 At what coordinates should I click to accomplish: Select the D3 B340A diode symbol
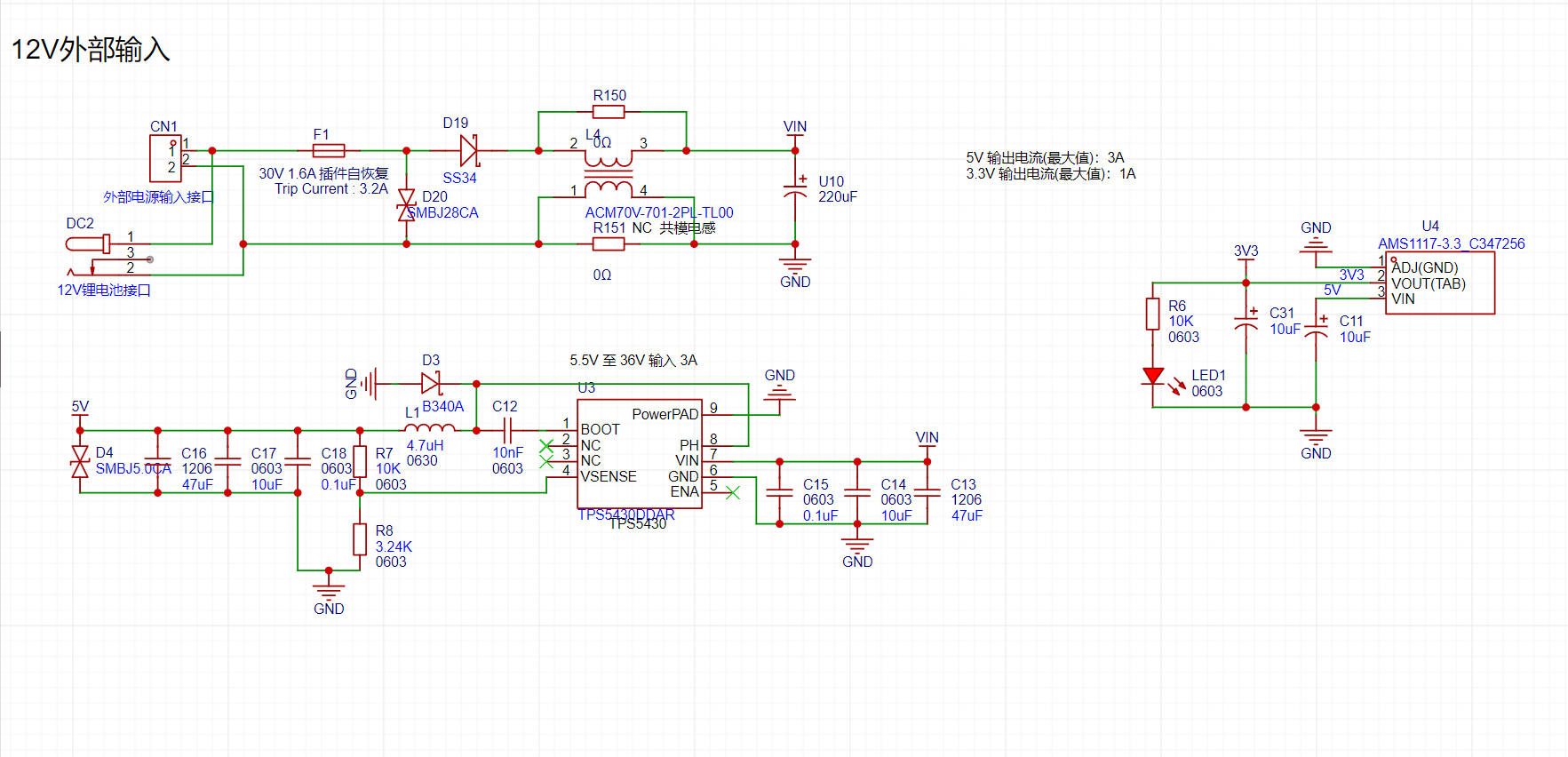(x=431, y=384)
